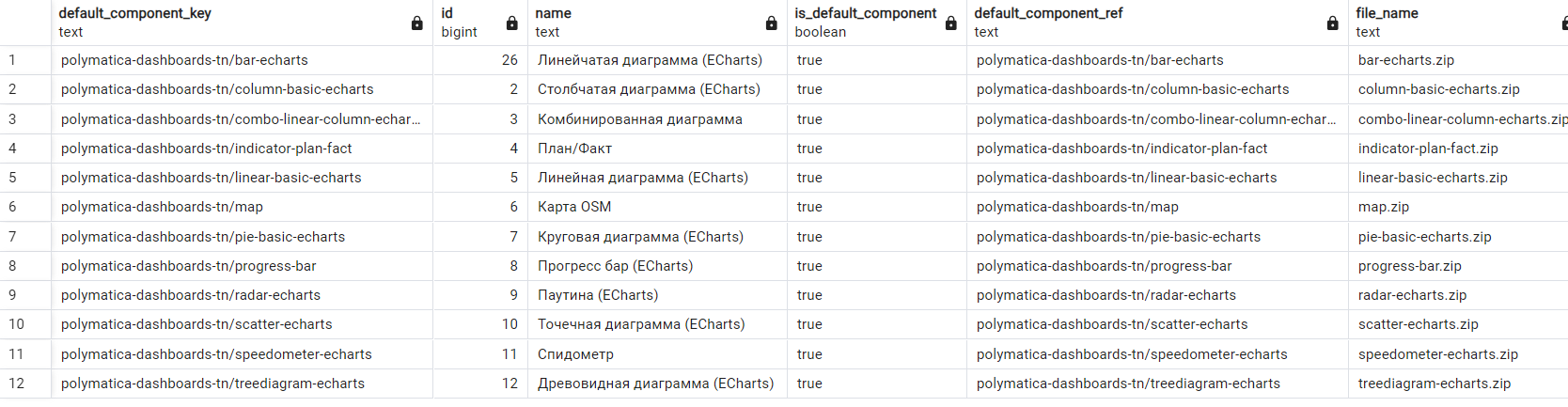The image size is (1568, 407).
Task: Click the 'План/Факт' name cell
Action: pyautogui.click(x=574, y=149)
